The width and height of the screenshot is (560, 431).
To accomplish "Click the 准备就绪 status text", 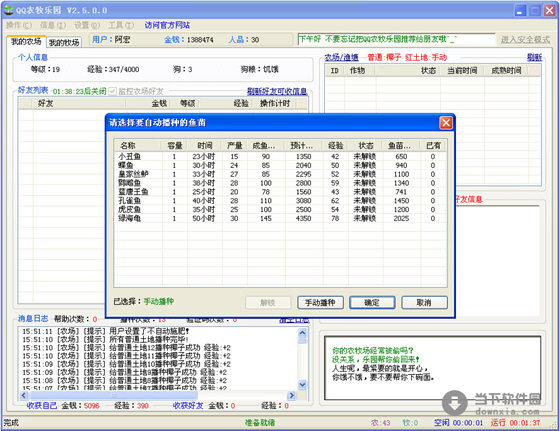I will [x=260, y=423].
